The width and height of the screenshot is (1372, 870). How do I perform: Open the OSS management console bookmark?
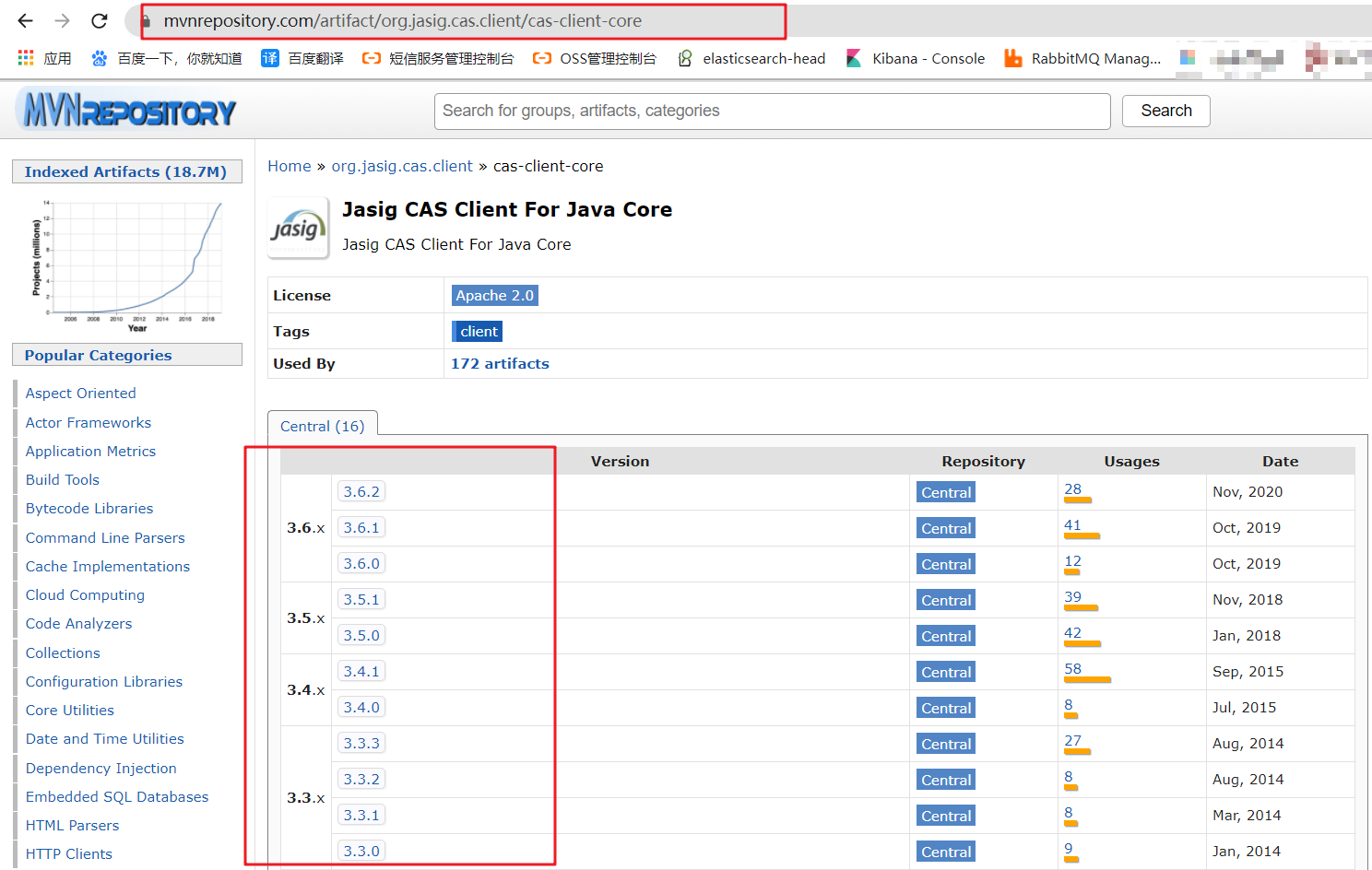595,58
